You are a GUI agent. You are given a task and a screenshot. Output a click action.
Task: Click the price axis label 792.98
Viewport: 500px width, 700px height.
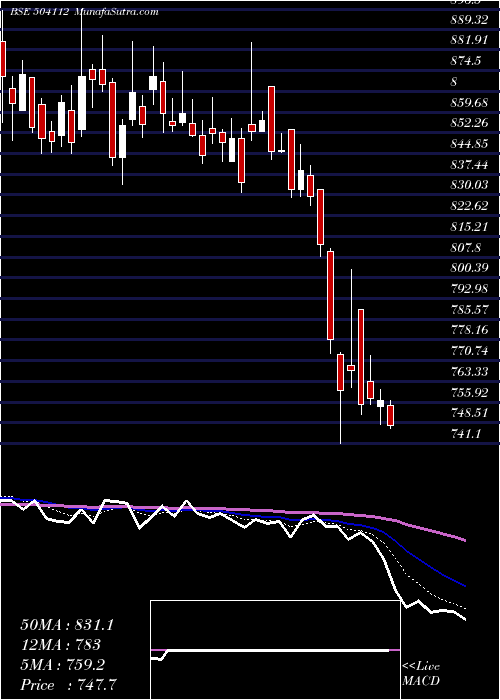[x=469, y=289]
